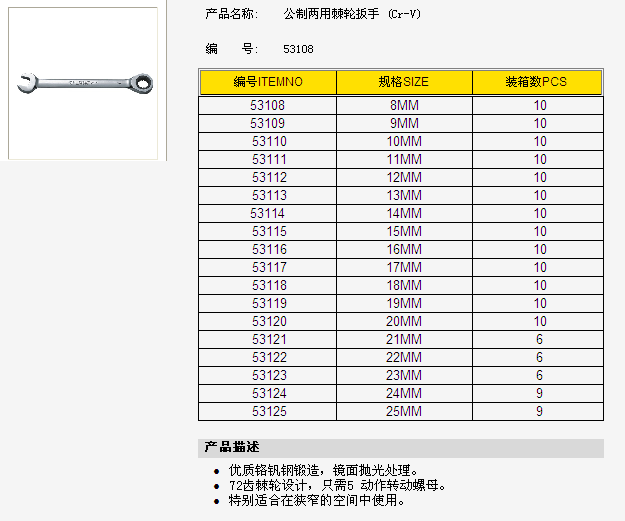Click item number 53112 cell

(x=268, y=177)
